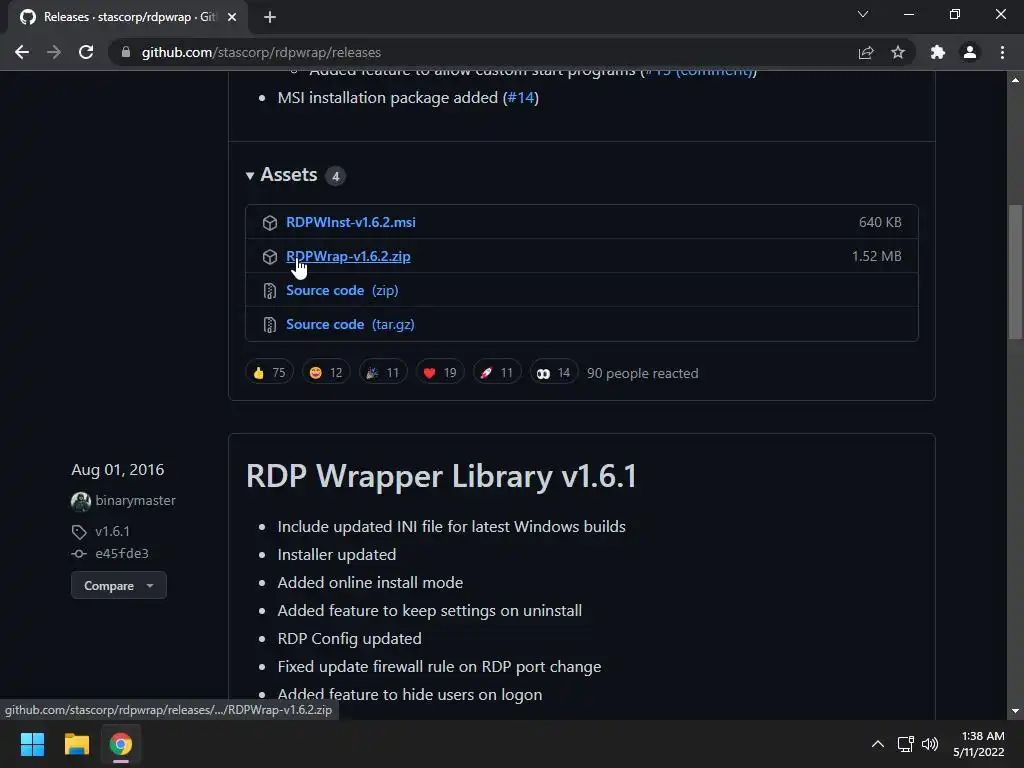This screenshot has height=768, width=1024.
Task: Open a new browser tab
Action: pos(270,17)
